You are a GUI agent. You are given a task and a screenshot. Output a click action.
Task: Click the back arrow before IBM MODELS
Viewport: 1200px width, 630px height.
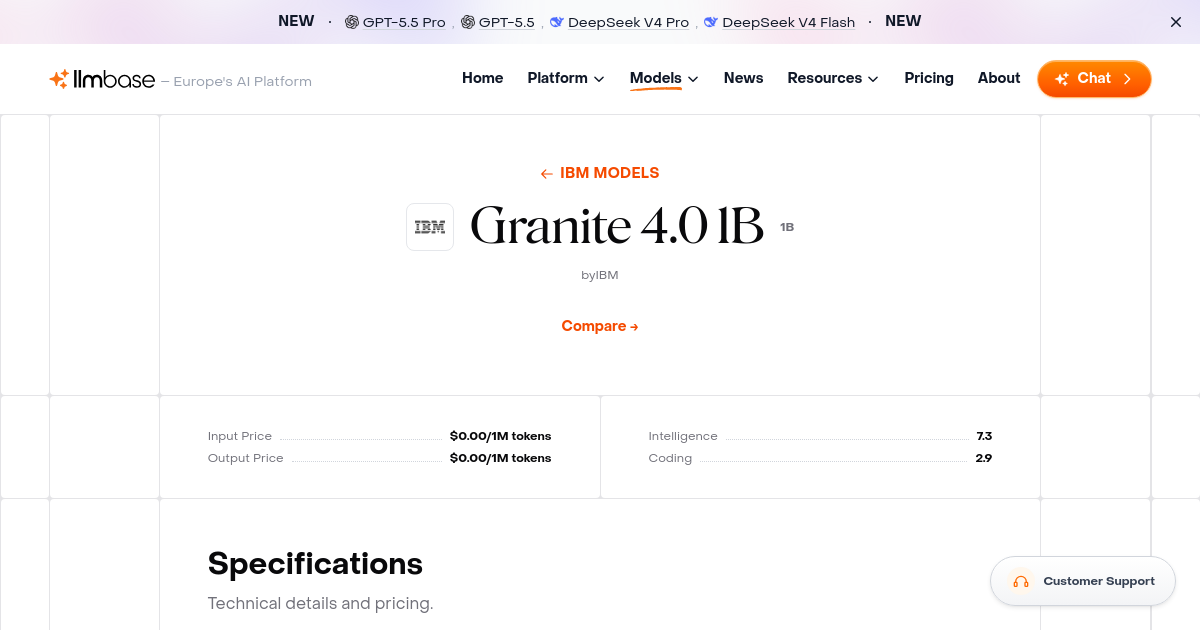pyautogui.click(x=546, y=173)
